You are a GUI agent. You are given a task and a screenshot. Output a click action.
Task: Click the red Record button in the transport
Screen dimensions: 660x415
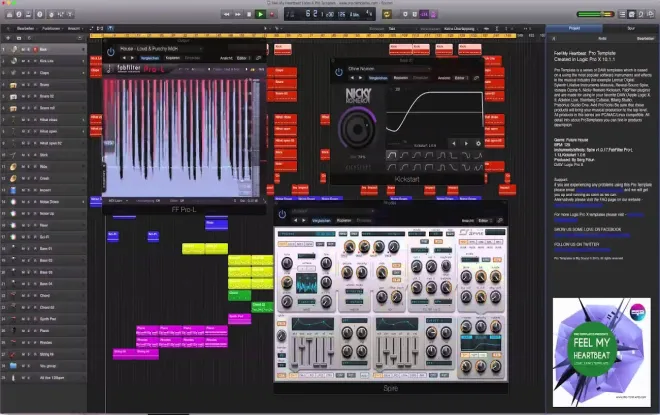272,14
